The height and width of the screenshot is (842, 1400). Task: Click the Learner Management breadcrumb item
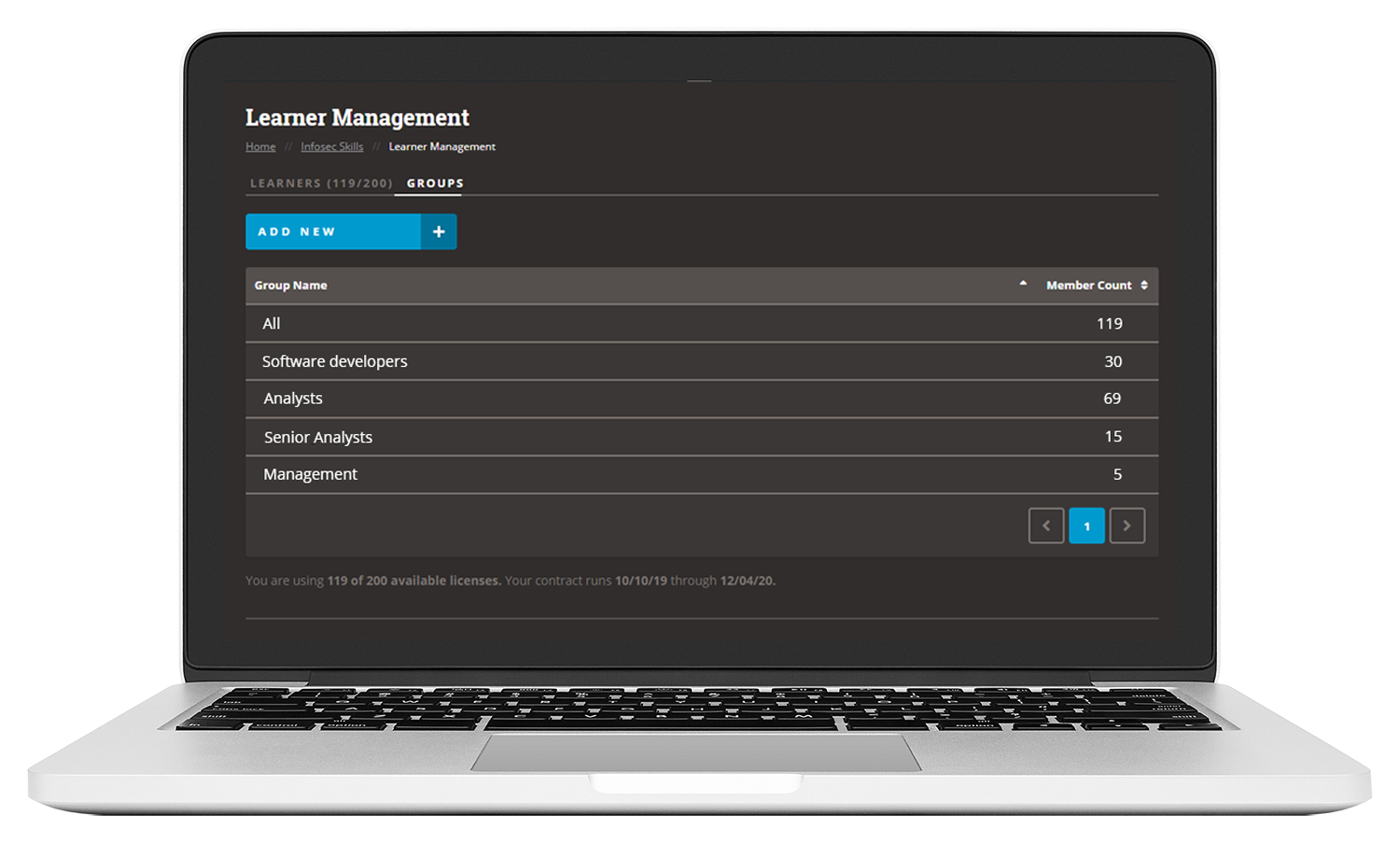click(441, 147)
